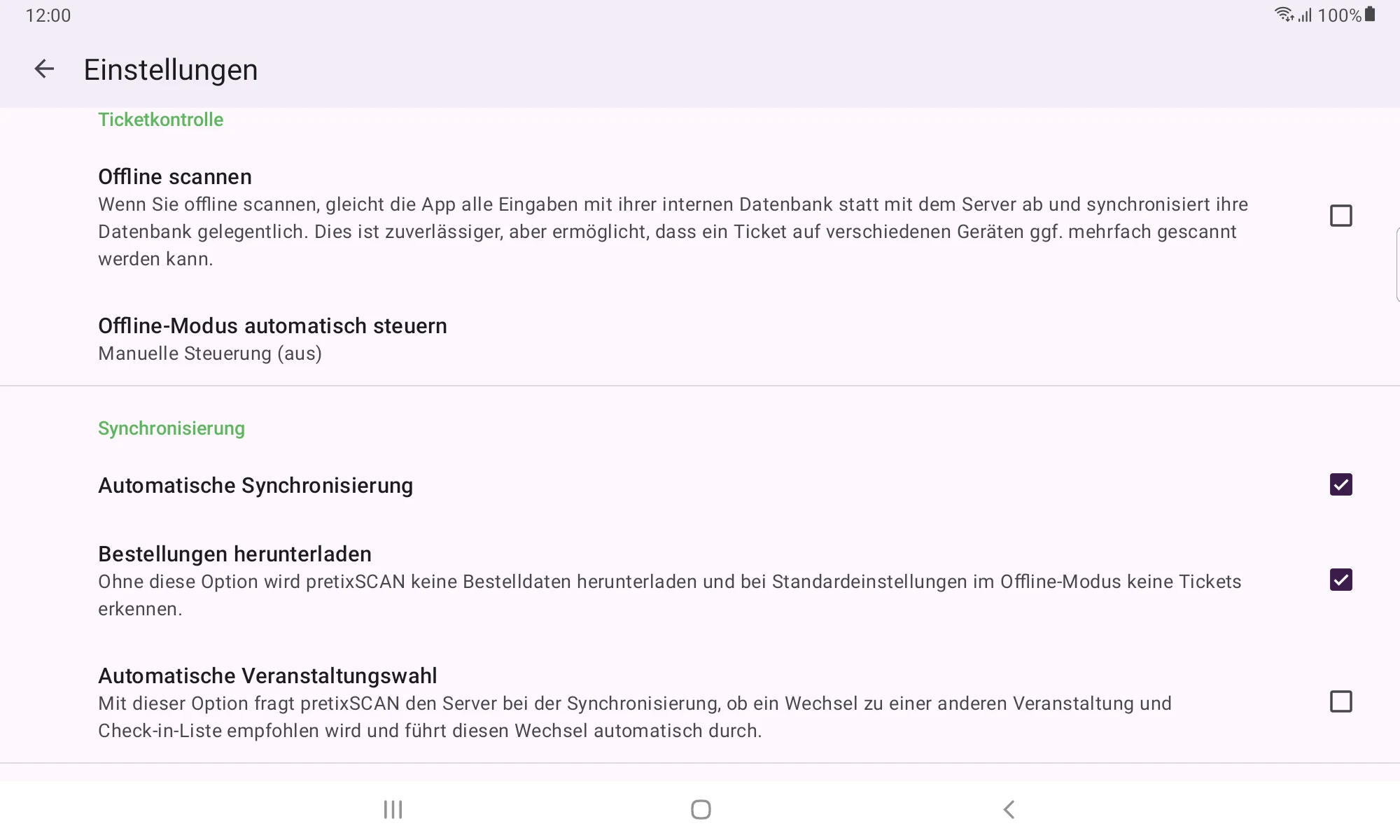
Task: Tap the battery status icon
Action: point(1370,14)
